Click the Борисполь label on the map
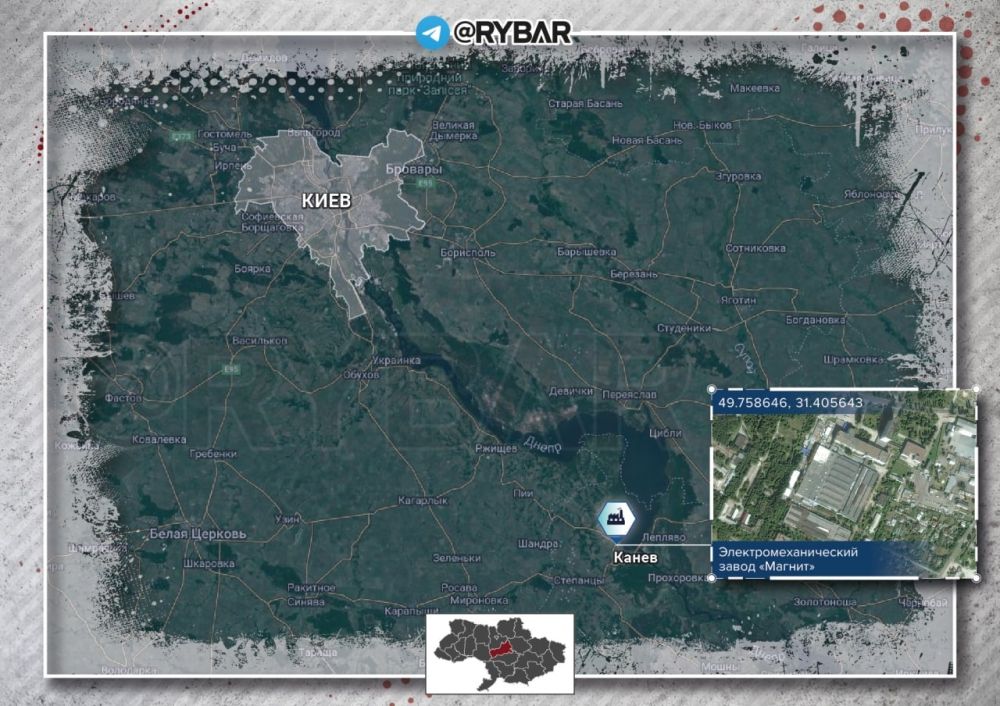 coord(468,253)
